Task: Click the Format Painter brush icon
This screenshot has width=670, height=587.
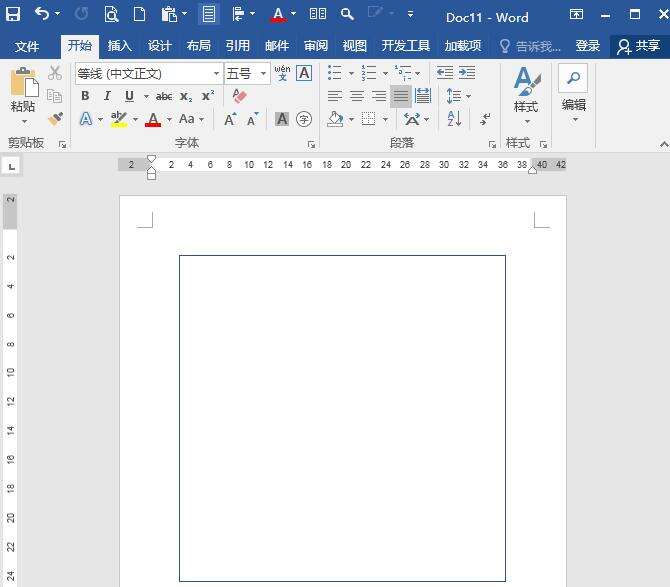Action: click(x=55, y=119)
